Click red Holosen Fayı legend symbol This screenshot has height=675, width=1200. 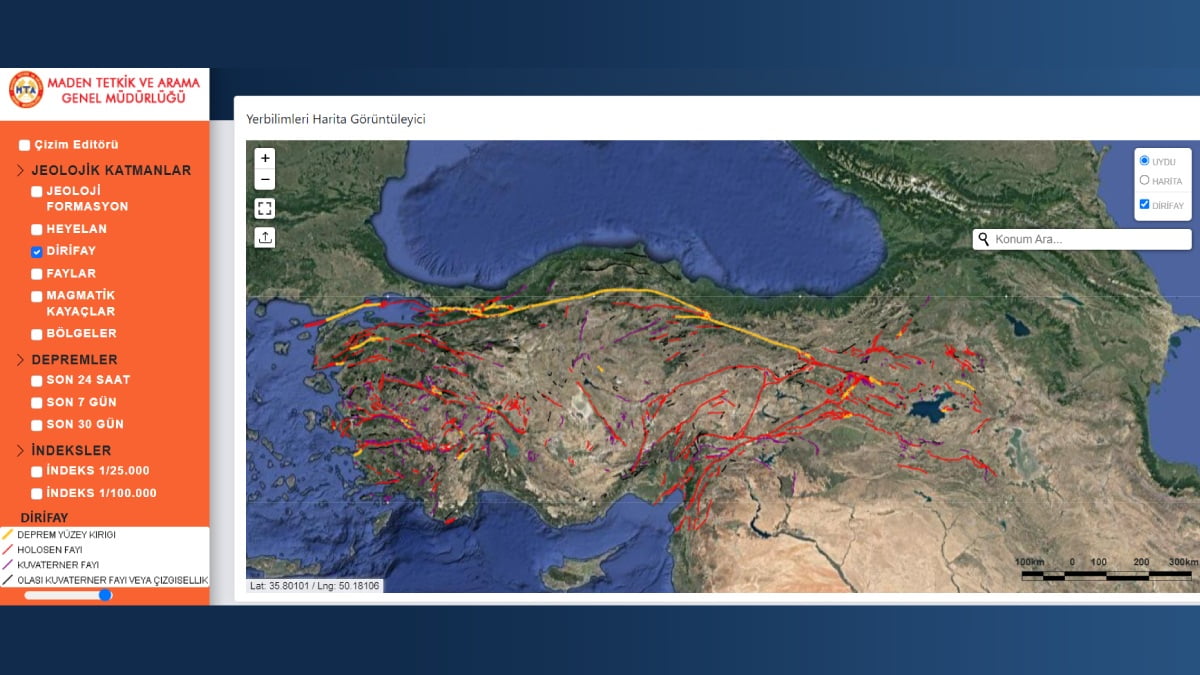tap(8, 550)
